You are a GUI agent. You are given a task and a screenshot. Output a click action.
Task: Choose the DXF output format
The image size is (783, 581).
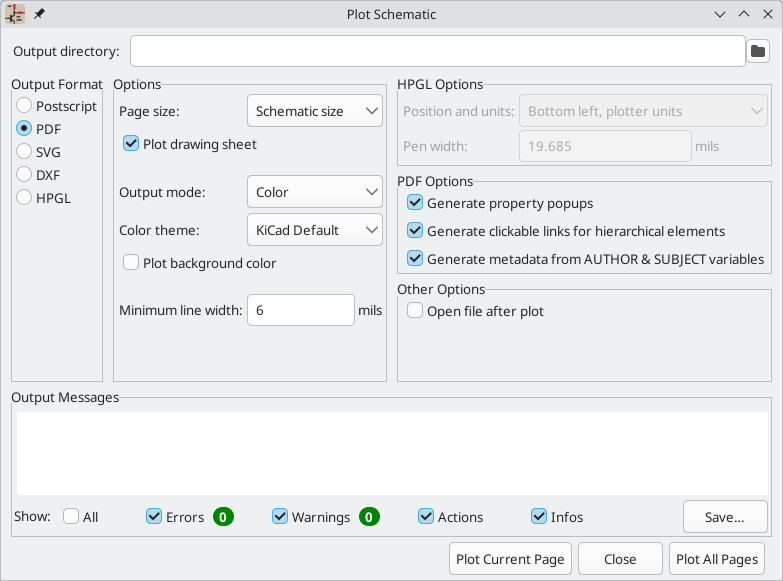[x=25, y=175]
